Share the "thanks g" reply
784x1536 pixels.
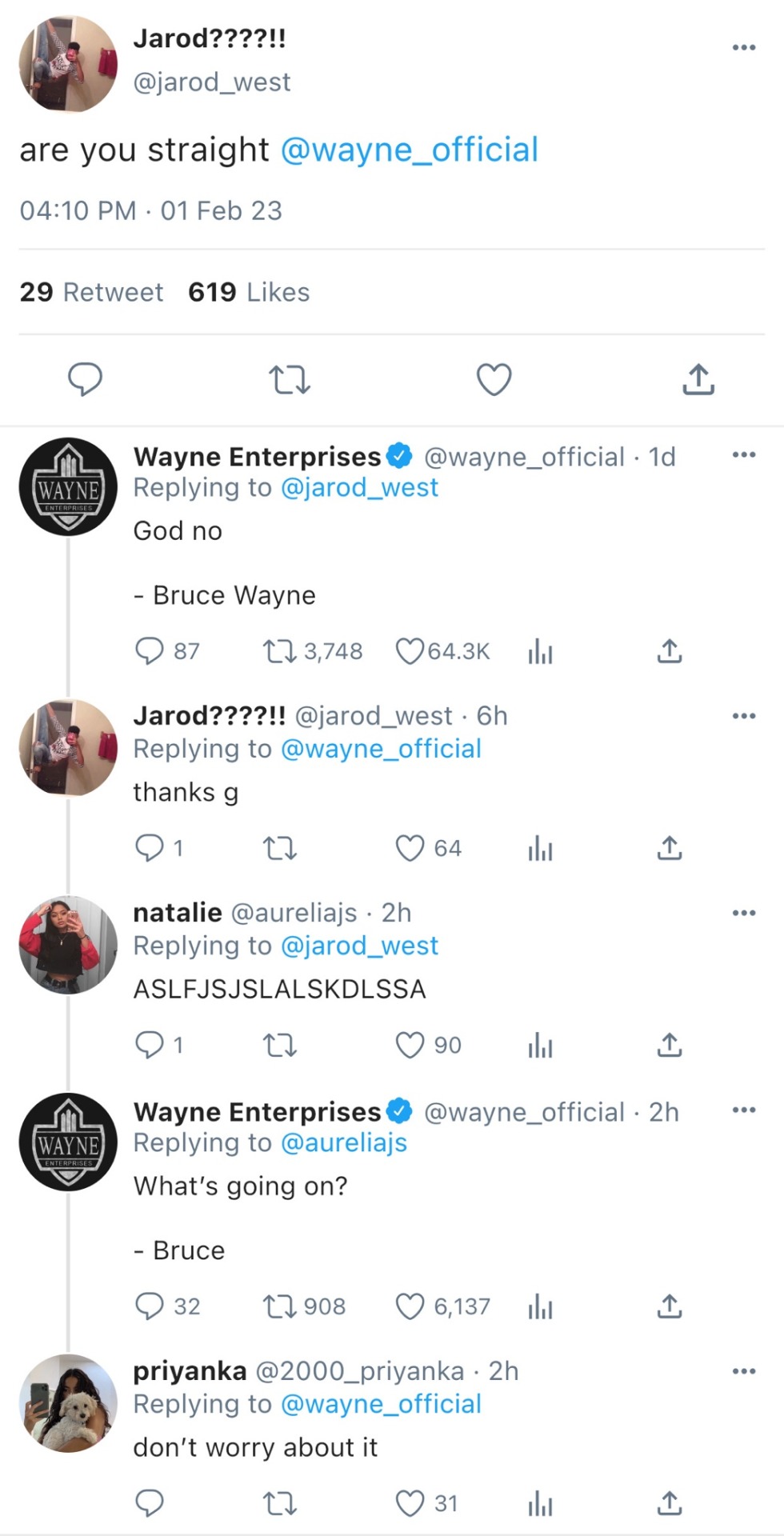[x=669, y=848]
